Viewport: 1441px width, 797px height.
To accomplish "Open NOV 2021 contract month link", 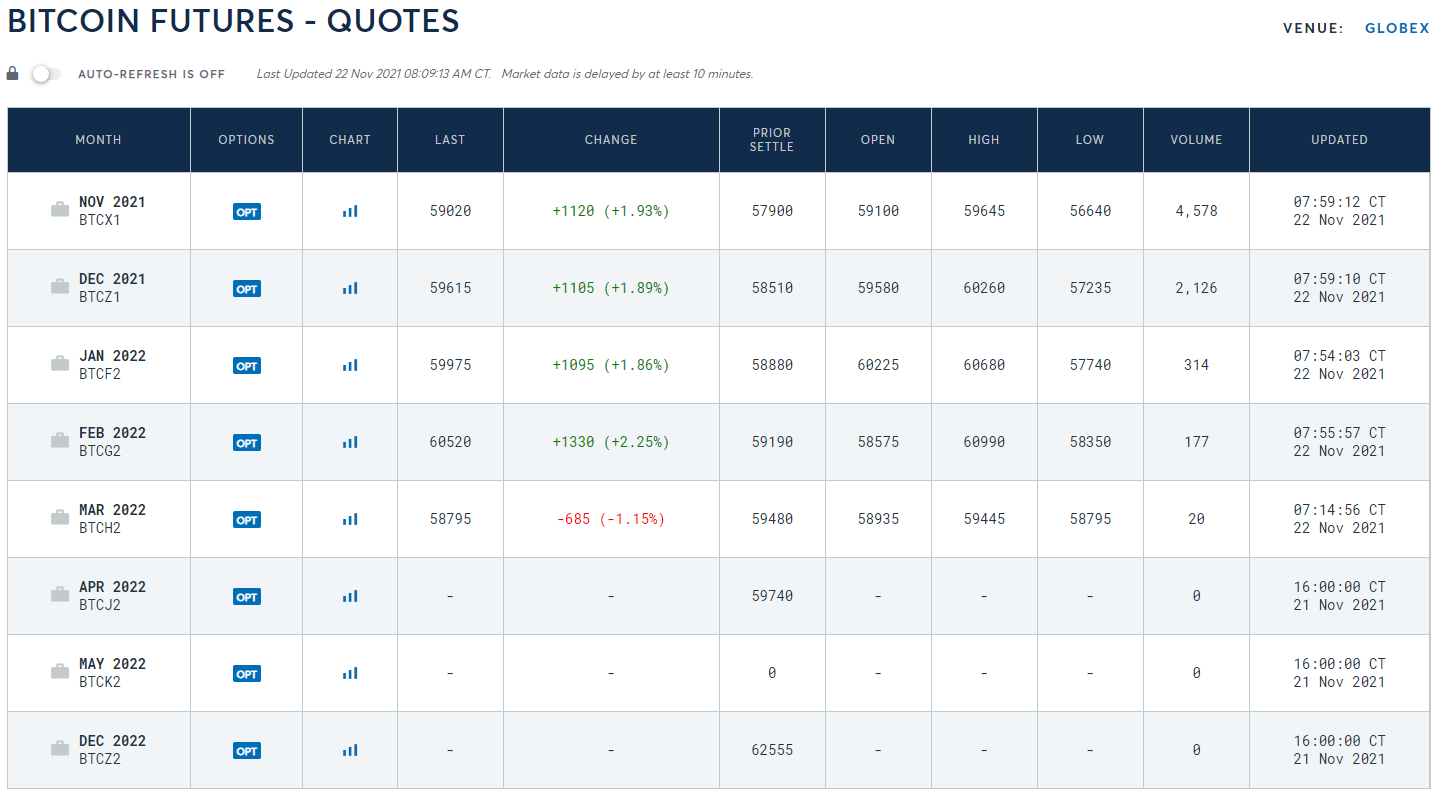I will point(112,202).
